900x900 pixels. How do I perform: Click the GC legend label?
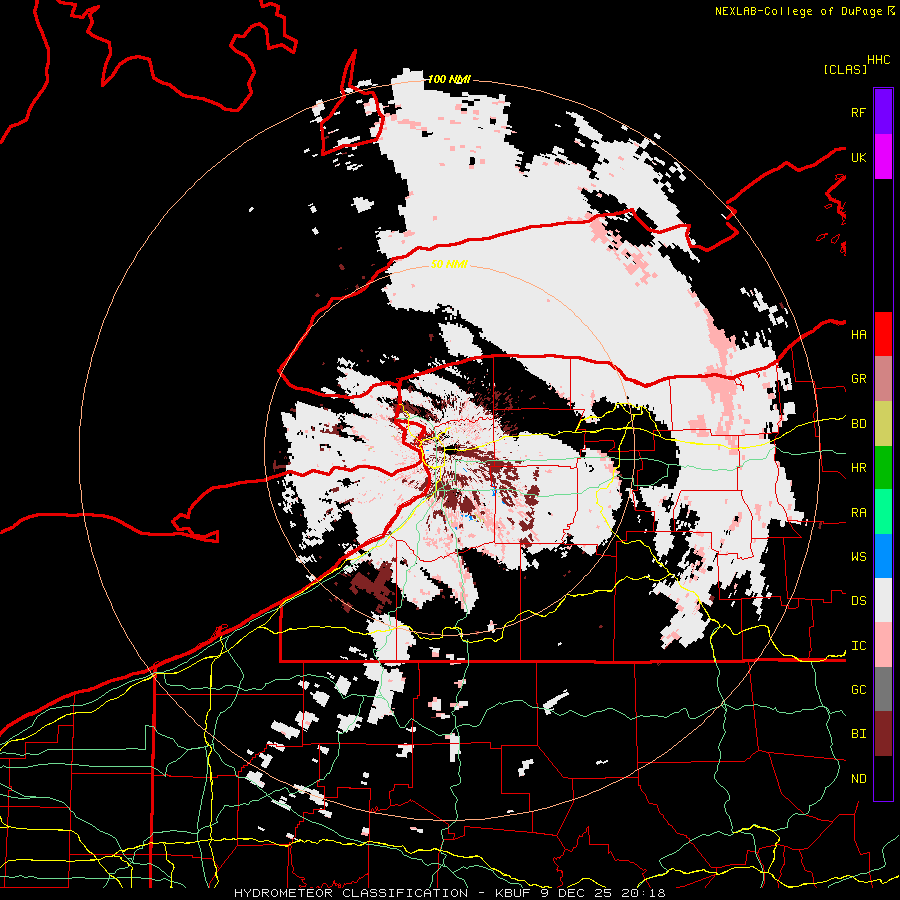click(x=858, y=689)
